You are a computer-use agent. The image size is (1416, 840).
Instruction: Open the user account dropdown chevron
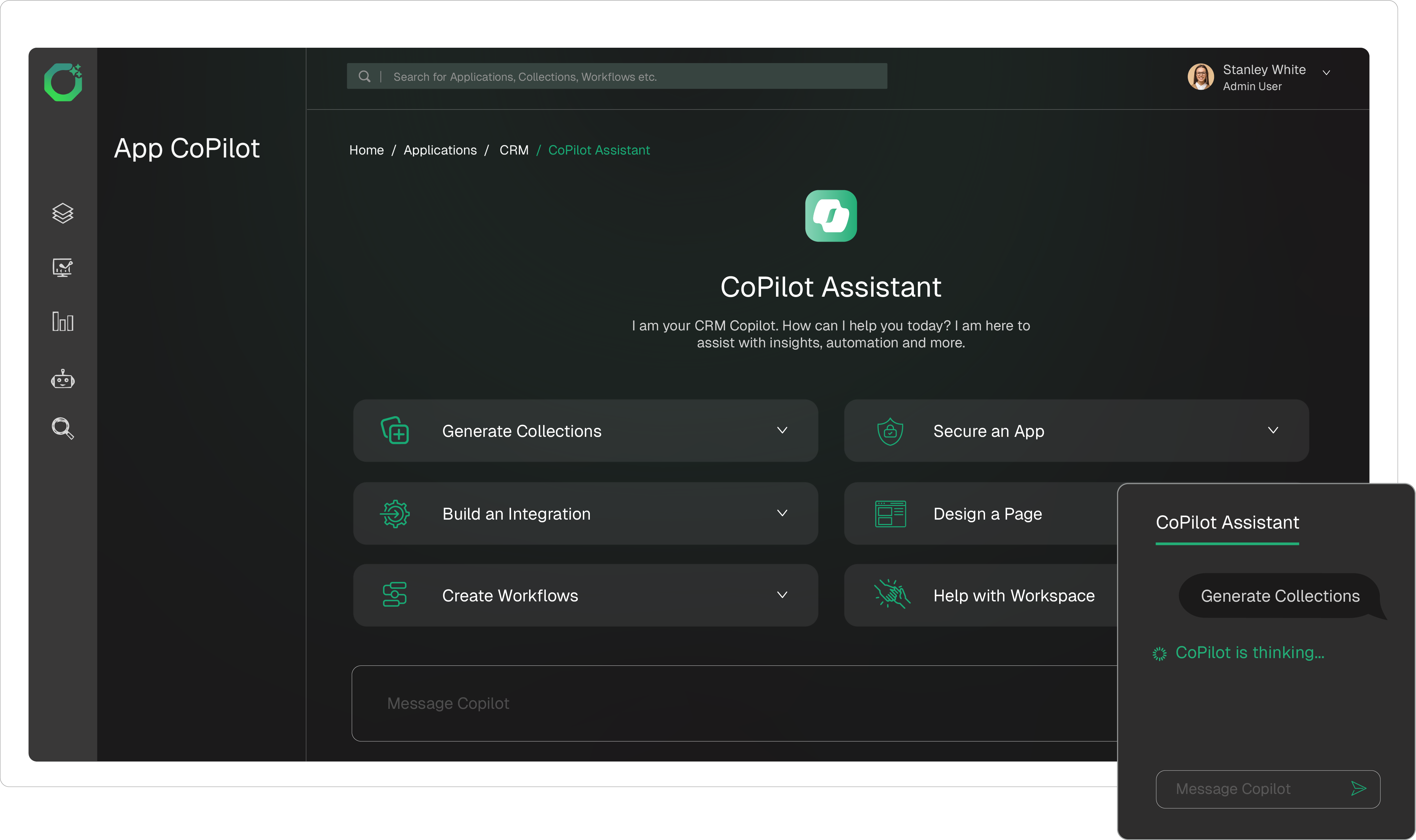click(1326, 72)
